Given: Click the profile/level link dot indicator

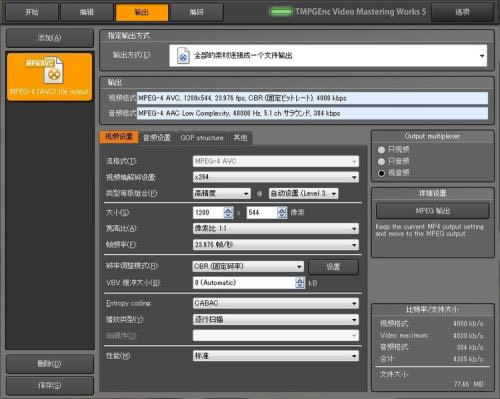Looking at the screenshot, I should (259, 194).
